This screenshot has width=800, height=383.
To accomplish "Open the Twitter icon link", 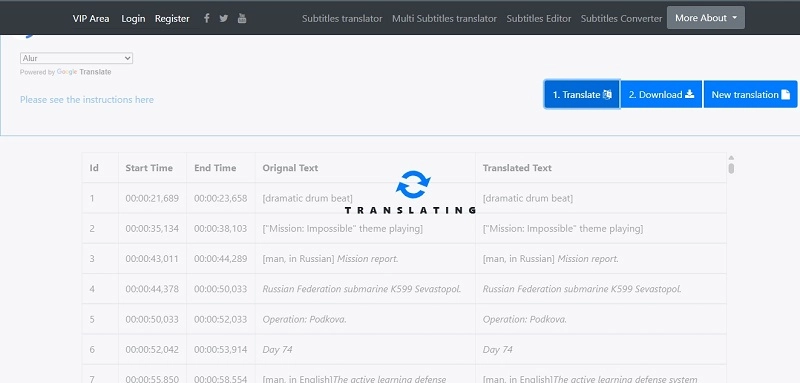I will point(223,18).
